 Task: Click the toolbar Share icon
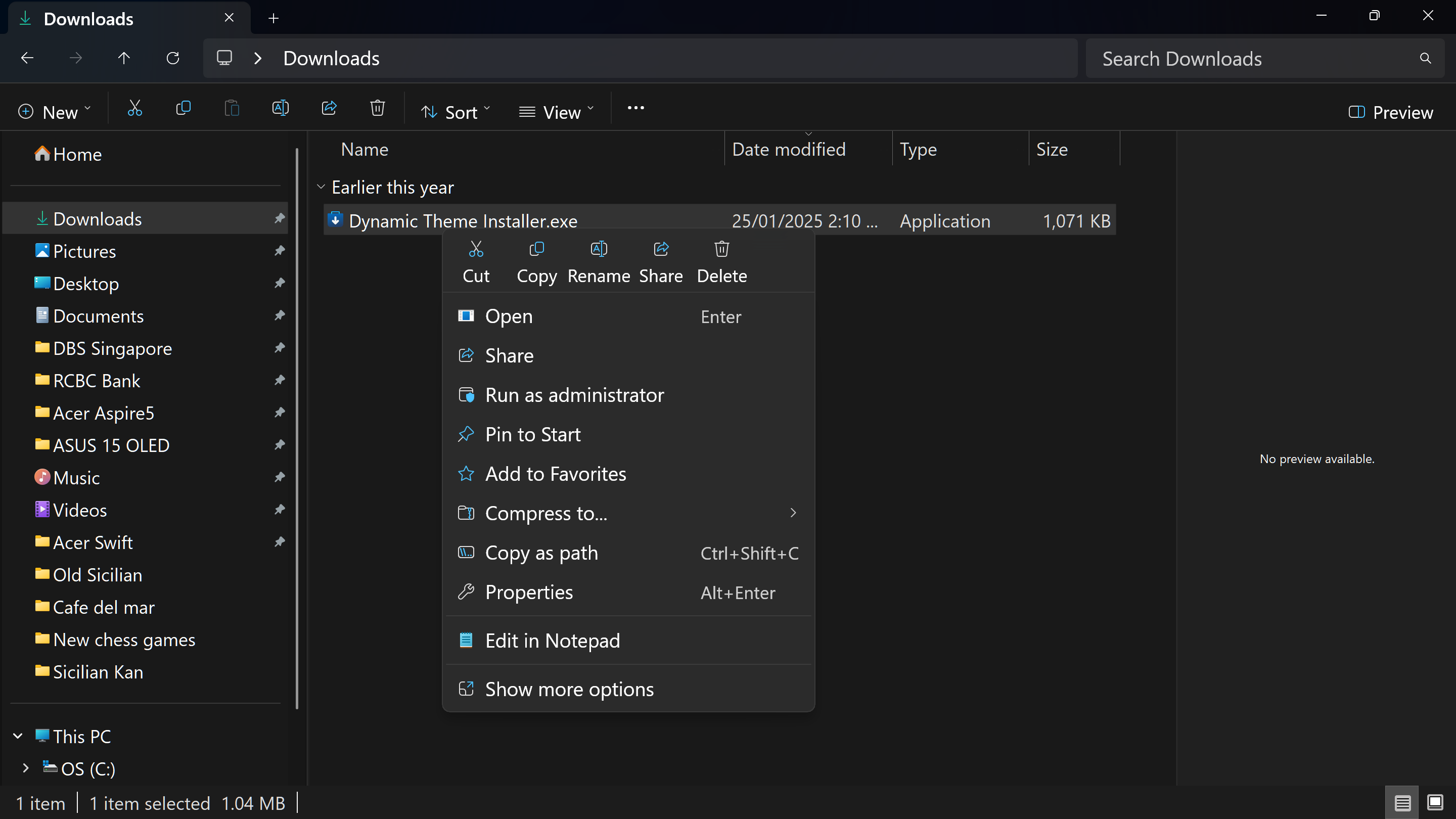[329, 108]
